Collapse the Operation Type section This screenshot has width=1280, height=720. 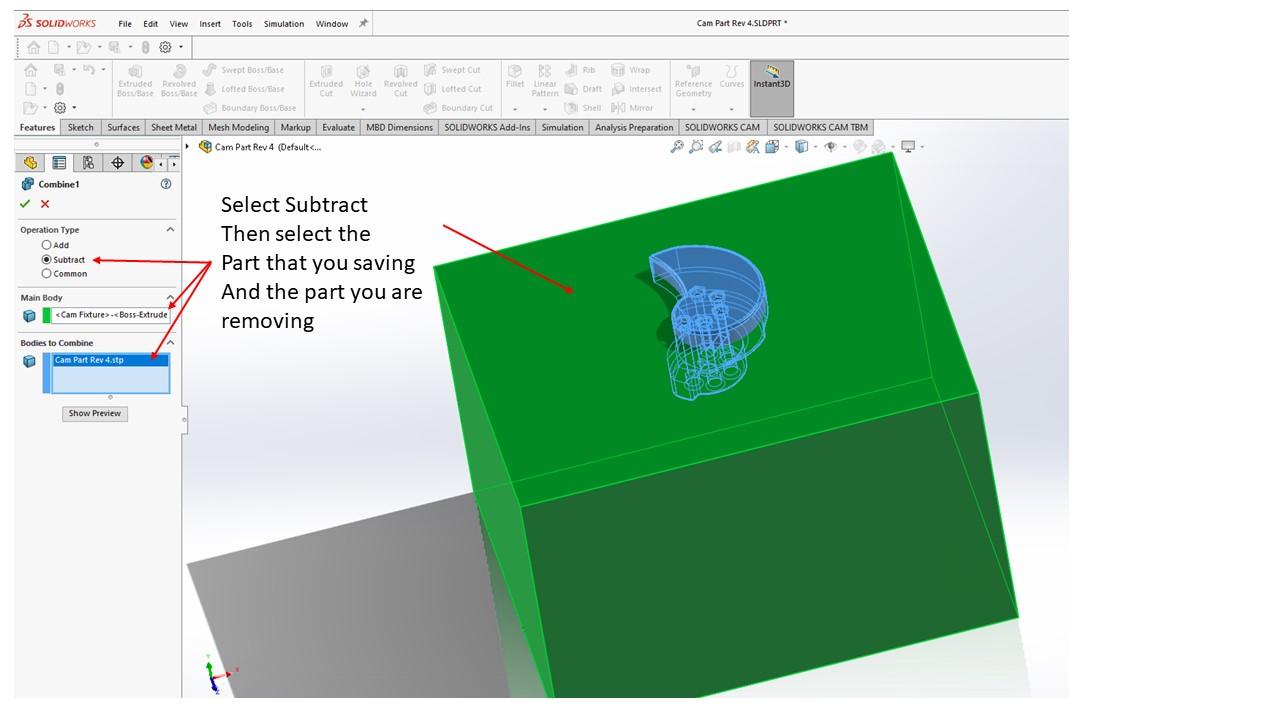(170, 230)
